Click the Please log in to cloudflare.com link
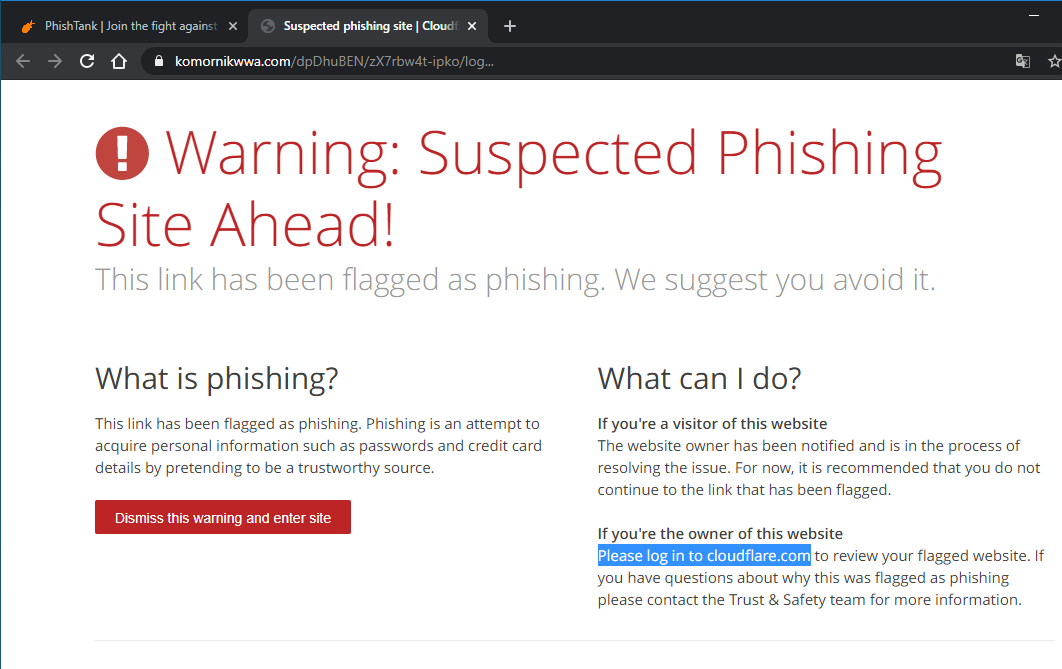Image resolution: width=1062 pixels, height=669 pixels. coord(704,556)
